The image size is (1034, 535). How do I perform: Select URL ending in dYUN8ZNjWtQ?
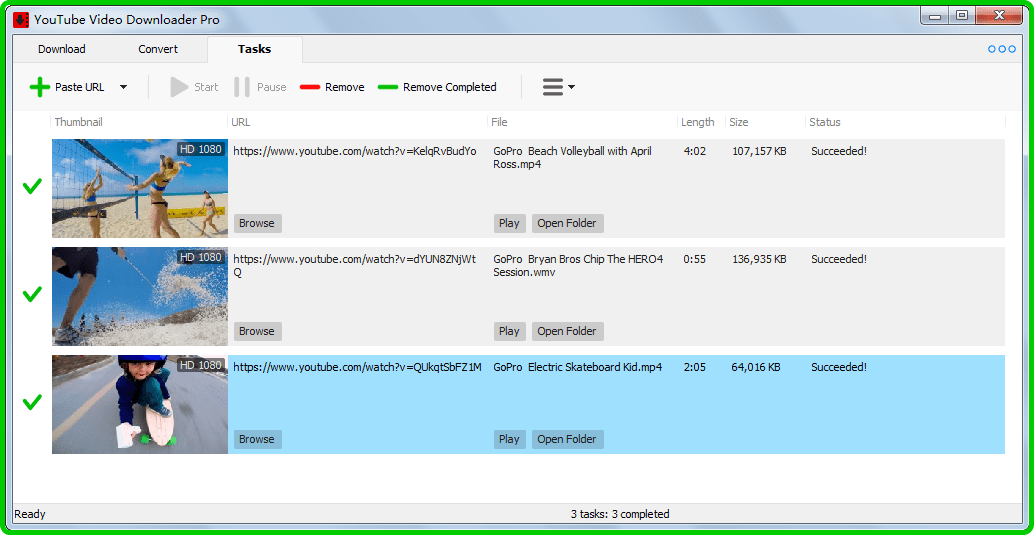355,265
